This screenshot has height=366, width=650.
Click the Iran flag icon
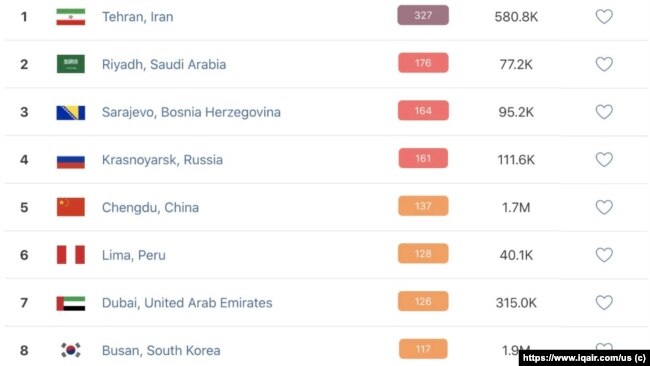(x=71, y=17)
